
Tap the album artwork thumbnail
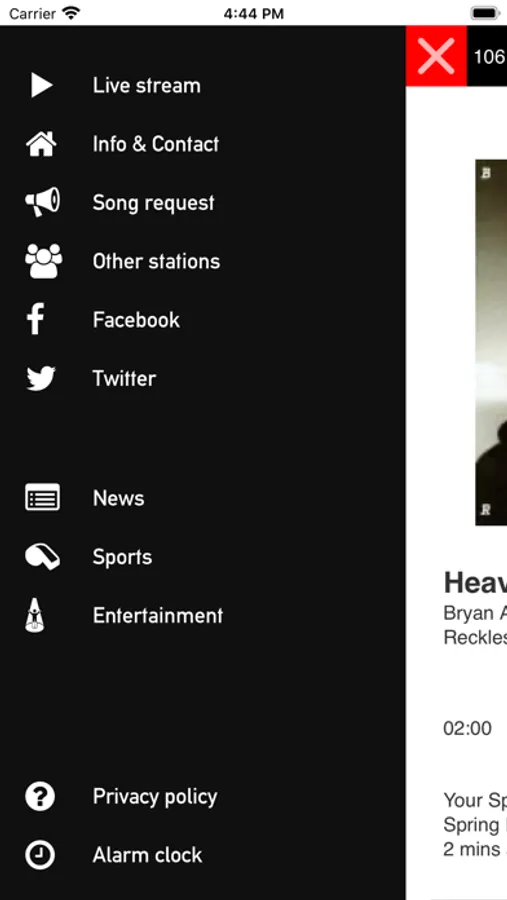pyautogui.click(x=491, y=343)
